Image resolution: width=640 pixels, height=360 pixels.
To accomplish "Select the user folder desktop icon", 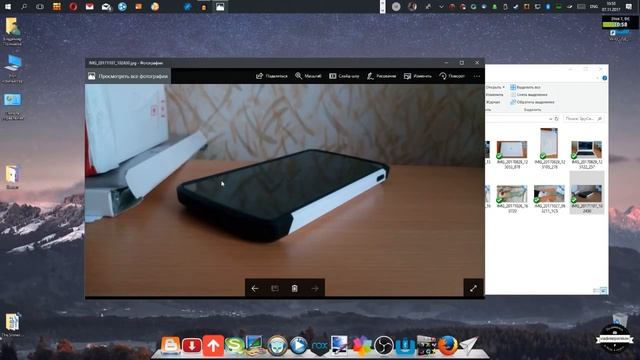I will point(13,31).
